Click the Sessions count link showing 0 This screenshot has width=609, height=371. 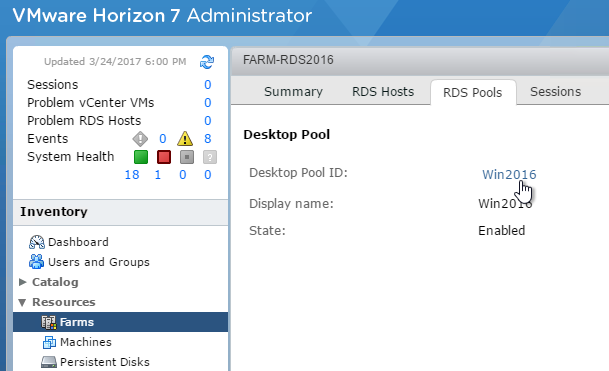[208, 85]
